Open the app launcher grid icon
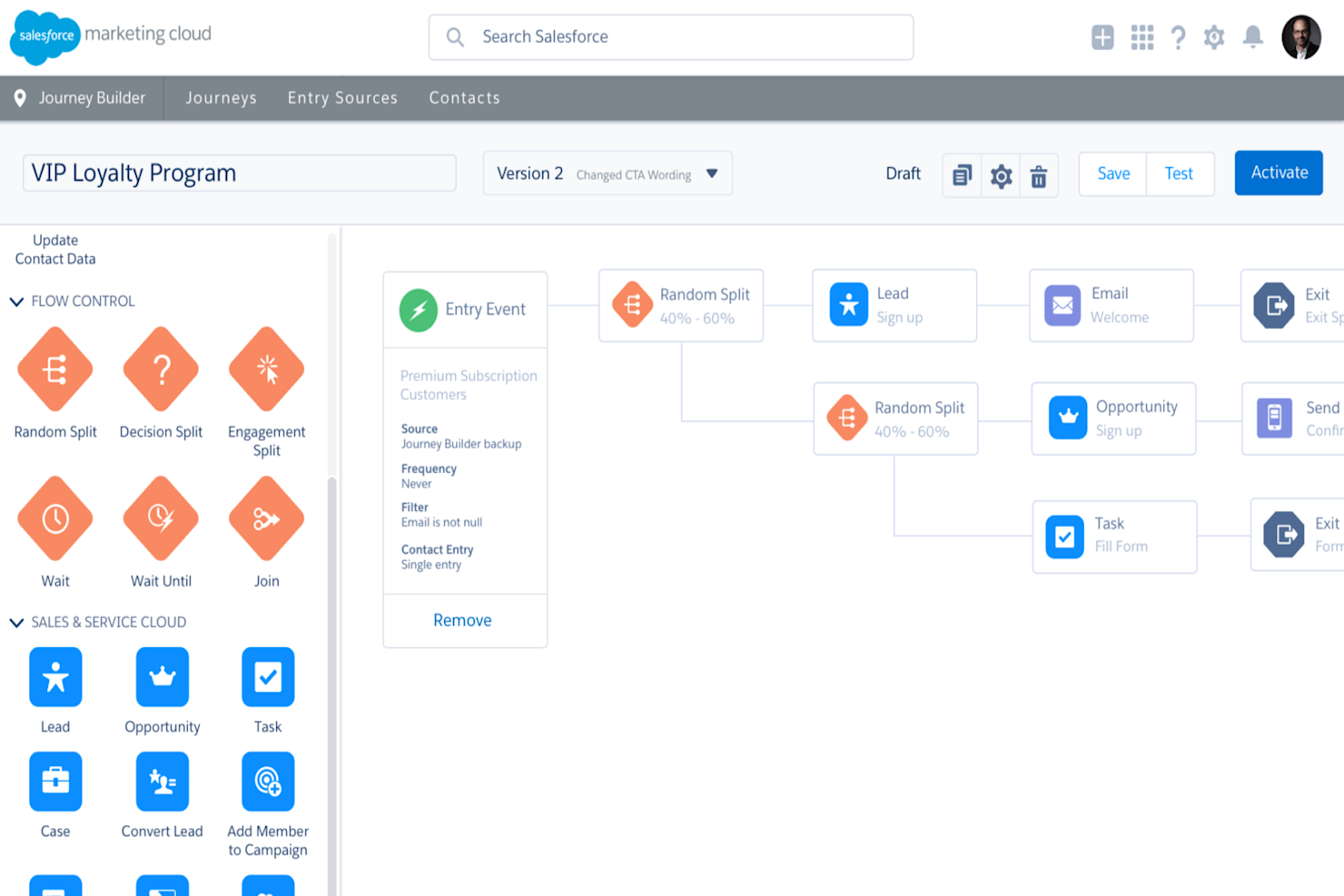Viewport: 1344px width, 896px height. click(1142, 37)
